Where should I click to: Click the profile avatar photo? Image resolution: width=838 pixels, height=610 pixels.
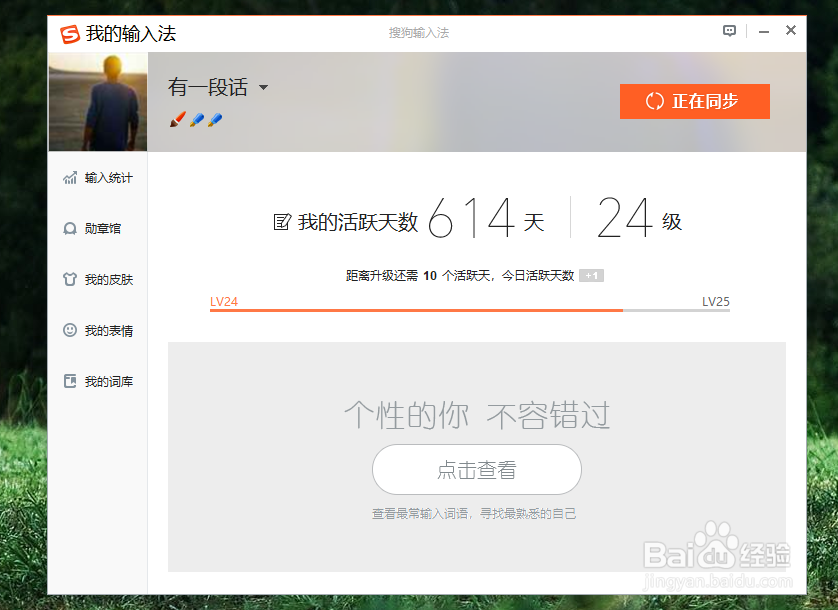(x=96, y=100)
